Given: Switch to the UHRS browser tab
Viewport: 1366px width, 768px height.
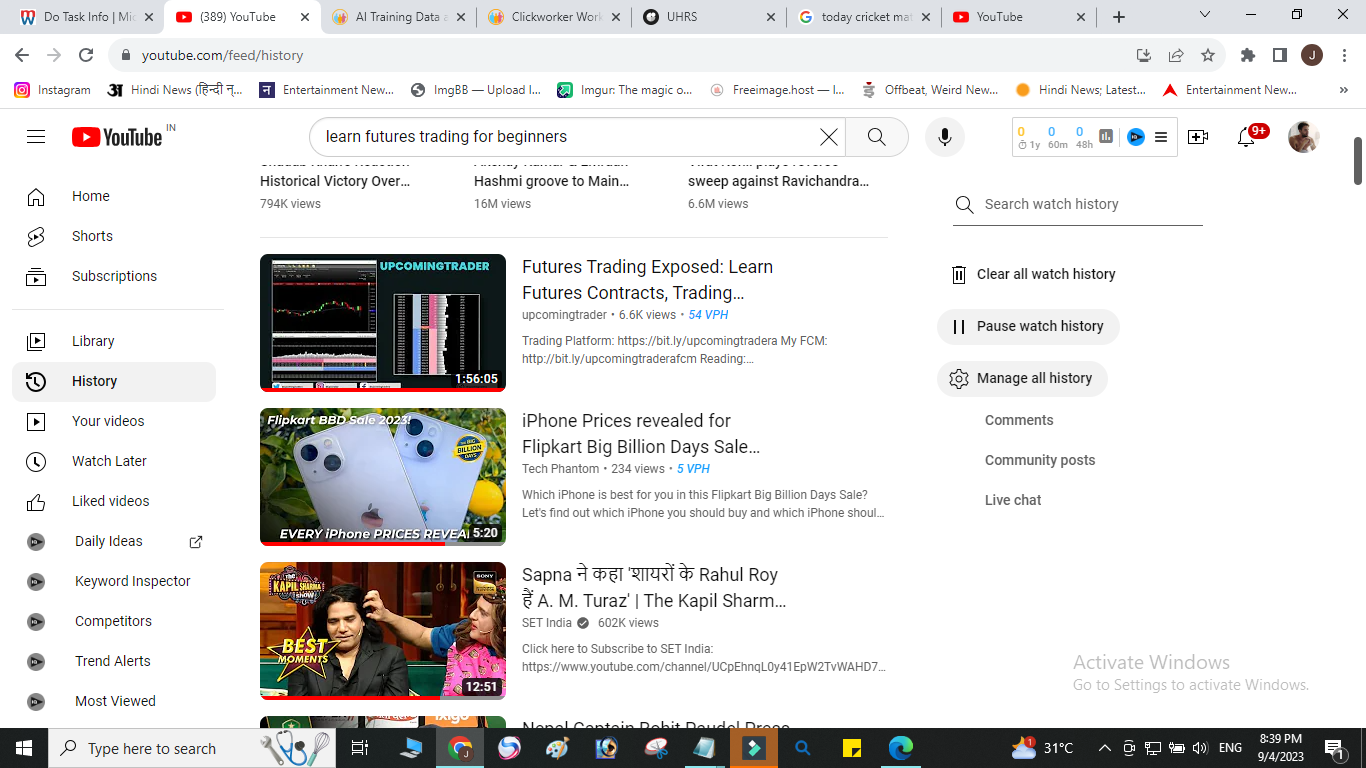Looking at the screenshot, I should [x=709, y=17].
